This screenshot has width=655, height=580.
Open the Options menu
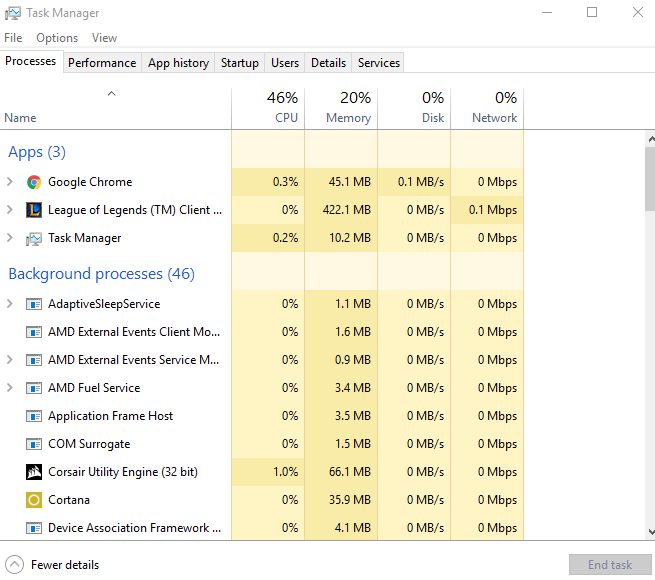(57, 38)
